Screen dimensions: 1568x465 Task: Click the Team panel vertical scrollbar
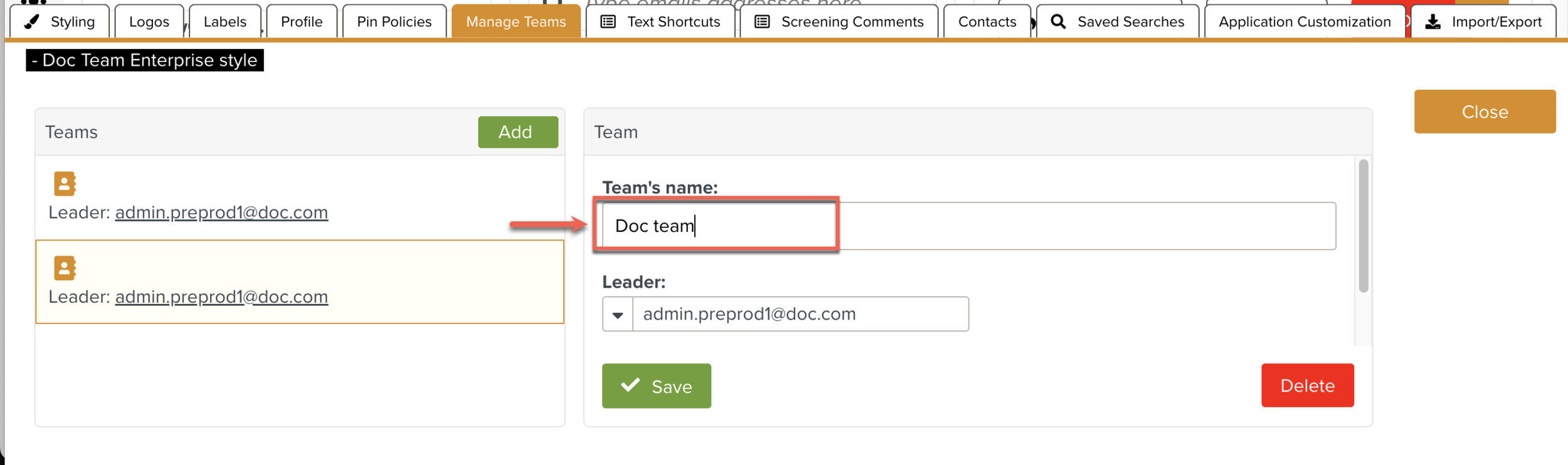pos(1363,226)
